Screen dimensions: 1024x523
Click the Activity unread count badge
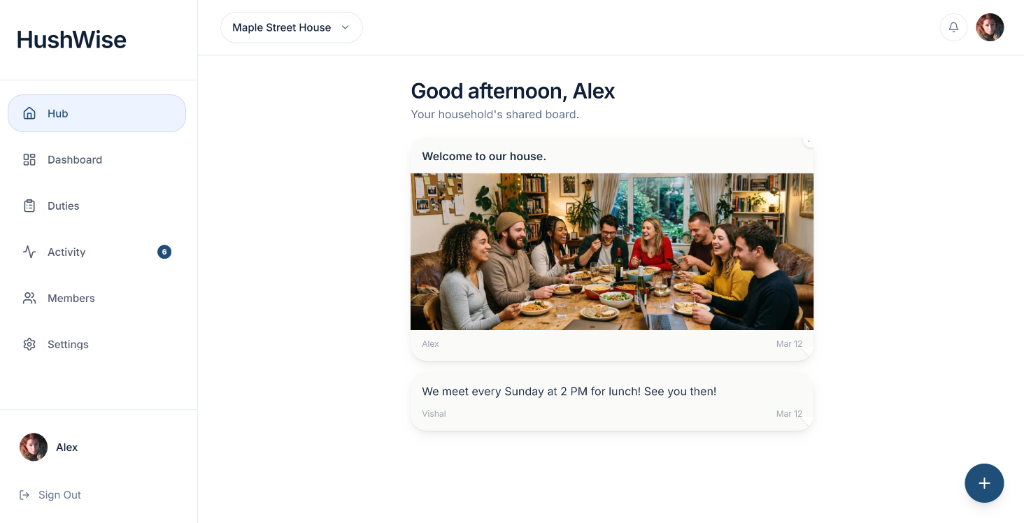coord(164,252)
